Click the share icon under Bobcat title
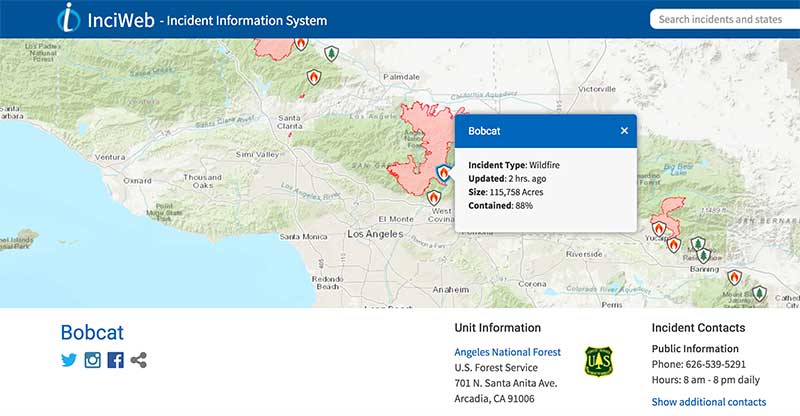Viewport: 800px width, 416px height. [x=139, y=360]
